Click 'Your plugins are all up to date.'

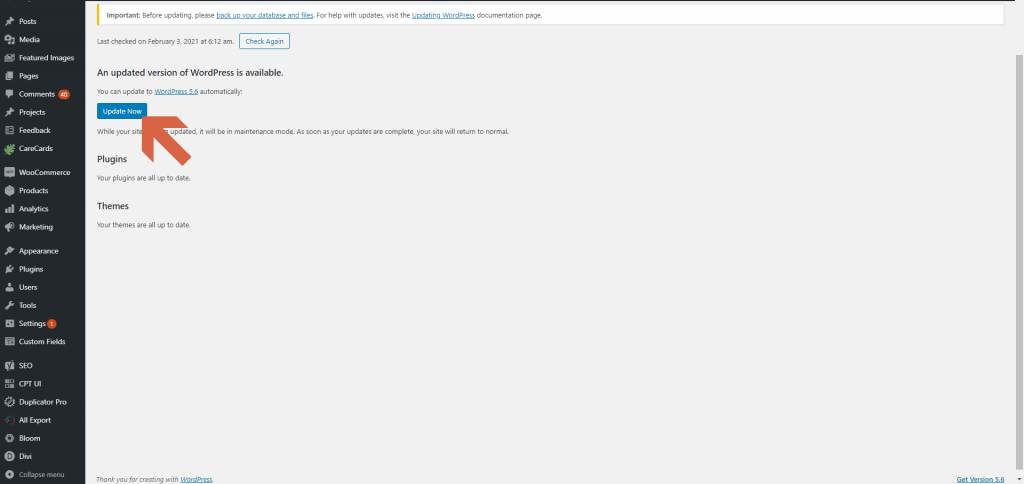pyautogui.click(x=144, y=178)
